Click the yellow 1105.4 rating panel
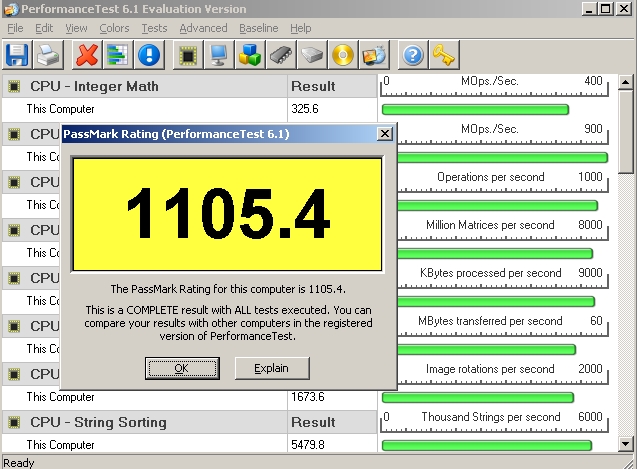This screenshot has width=637, height=469. point(228,214)
